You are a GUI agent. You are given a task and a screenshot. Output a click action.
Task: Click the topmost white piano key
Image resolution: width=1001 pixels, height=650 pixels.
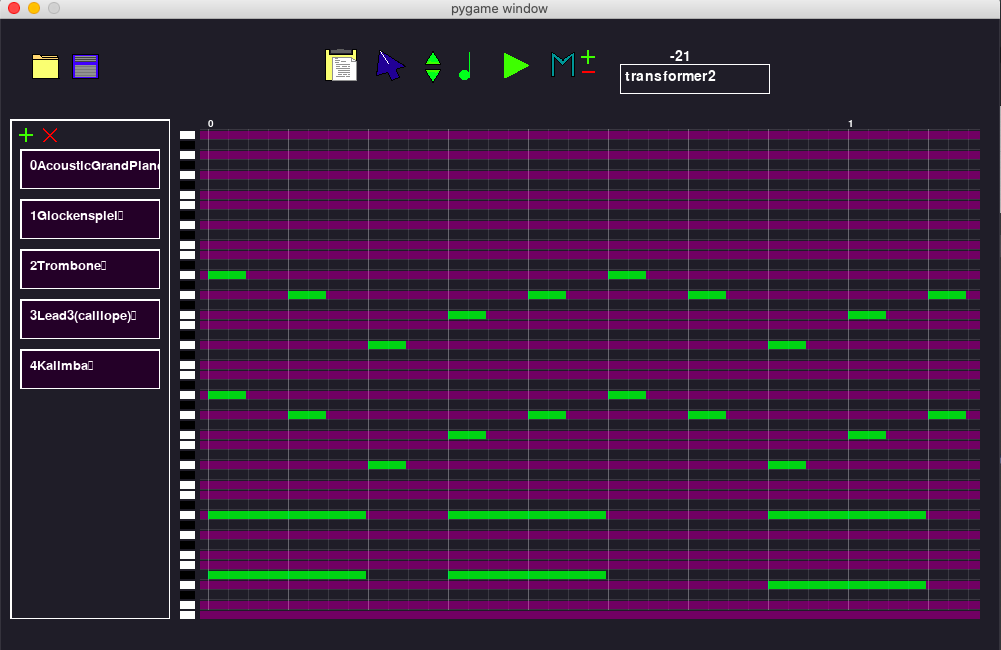point(188,135)
